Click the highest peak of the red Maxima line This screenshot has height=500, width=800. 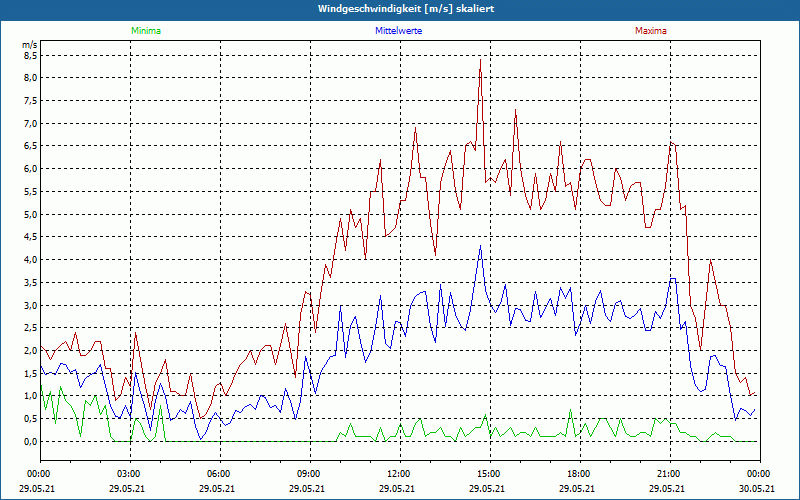(x=481, y=60)
